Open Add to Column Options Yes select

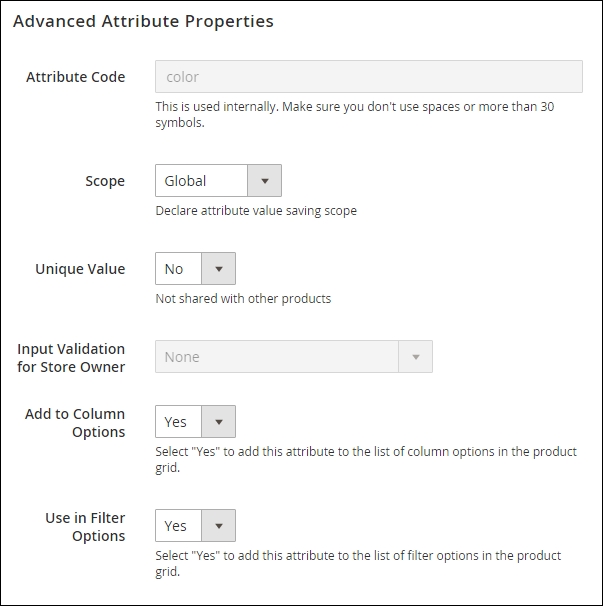click(x=179, y=422)
